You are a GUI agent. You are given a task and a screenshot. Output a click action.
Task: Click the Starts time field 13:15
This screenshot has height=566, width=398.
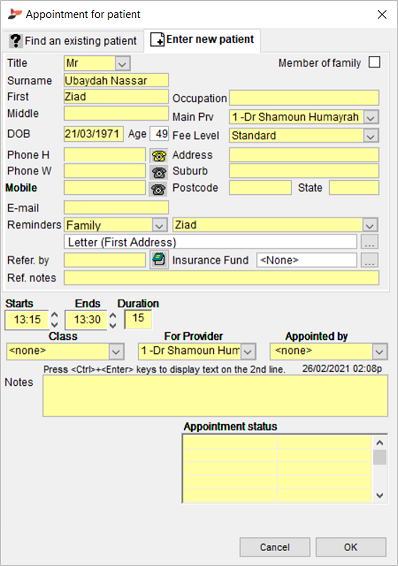(x=27, y=320)
